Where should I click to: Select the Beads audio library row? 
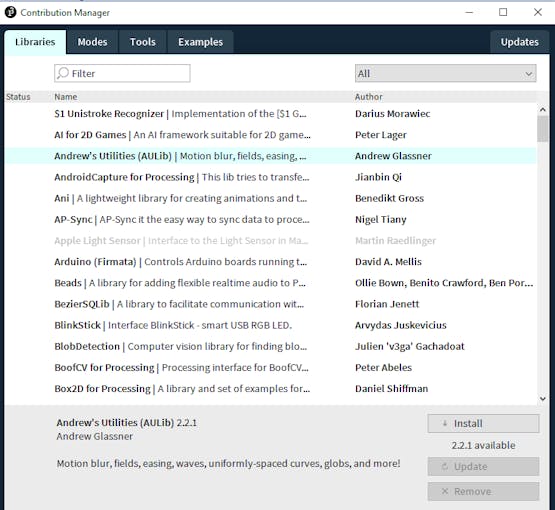click(270, 283)
